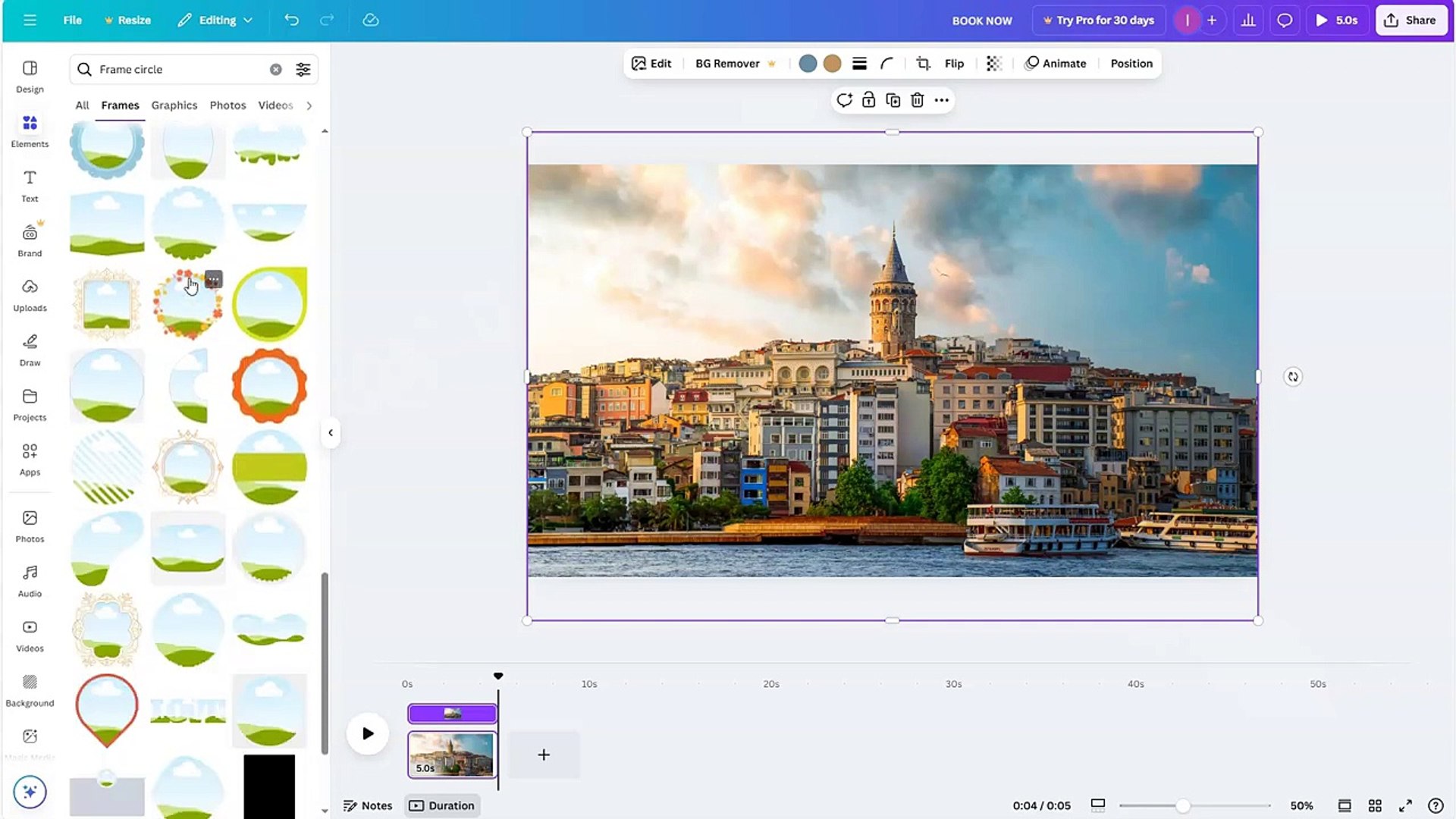Switch to the Frames tab
This screenshot has height=819, width=1456.
point(120,105)
